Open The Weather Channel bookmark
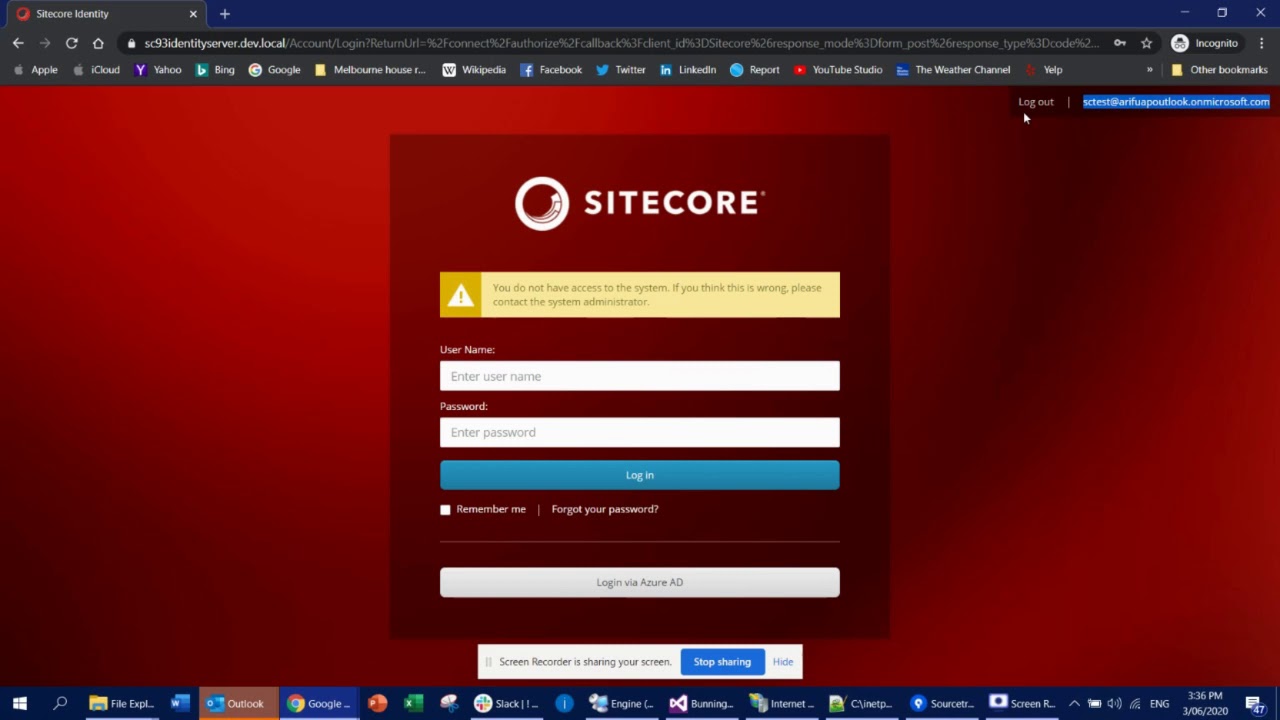The width and height of the screenshot is (1280, 720). pos(953,70)
